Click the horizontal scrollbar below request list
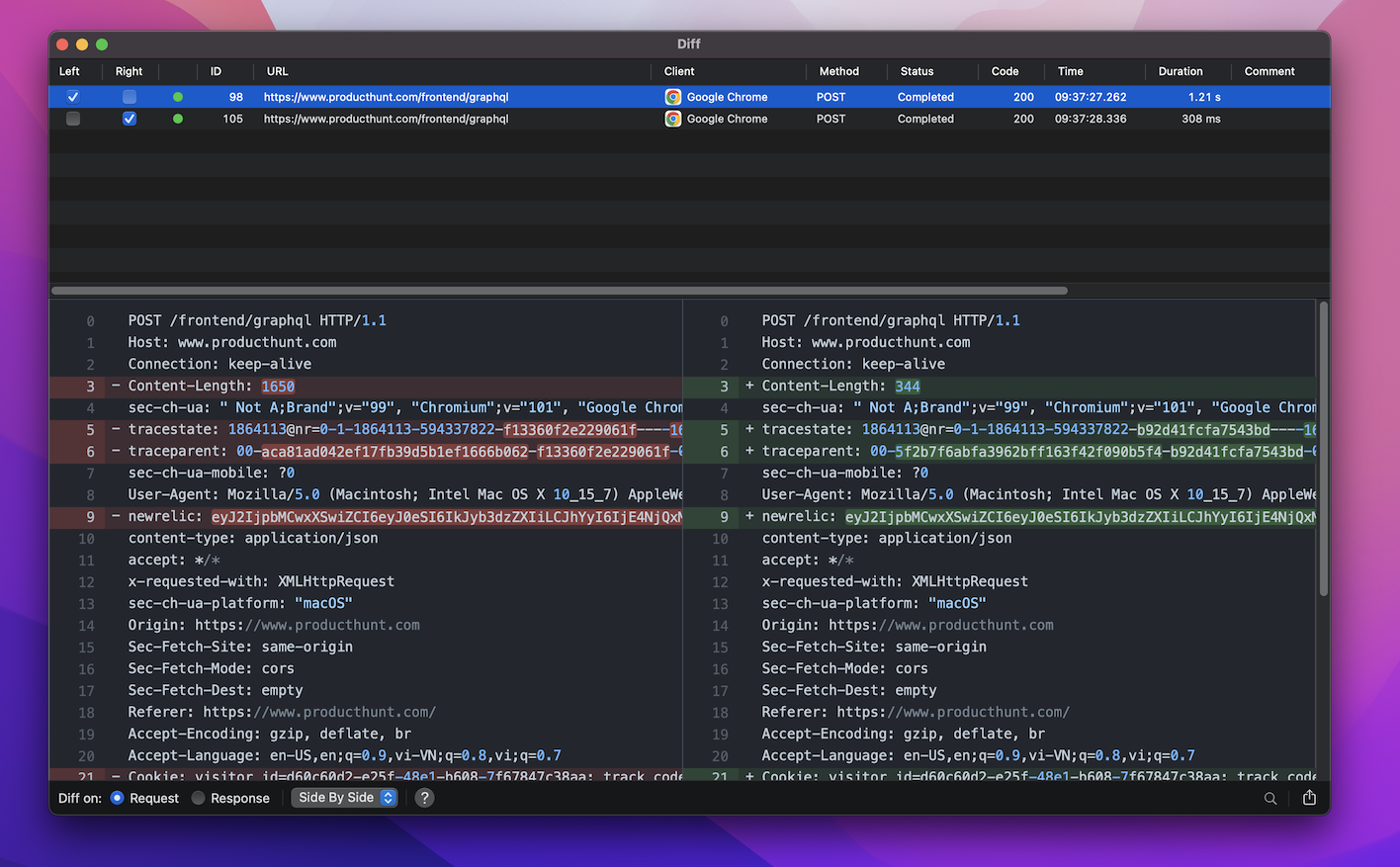This screenshot has width=1400, height=867. pyautogui.click(x=560, y=291)
